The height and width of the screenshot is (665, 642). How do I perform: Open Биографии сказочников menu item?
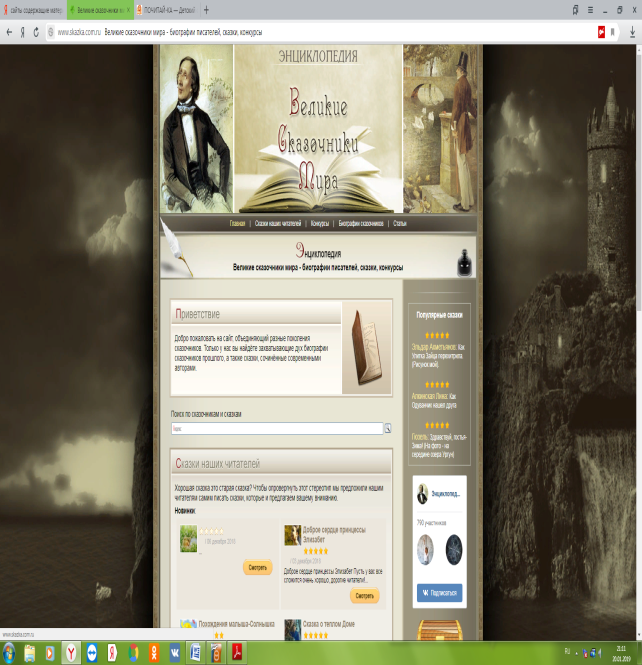click(361, 224)
